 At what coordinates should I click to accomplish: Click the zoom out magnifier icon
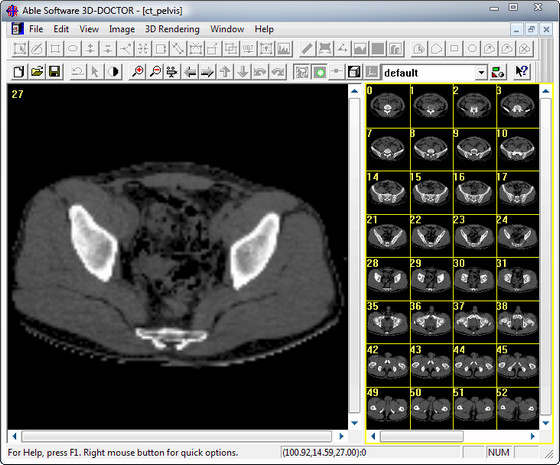pos(155,72)
